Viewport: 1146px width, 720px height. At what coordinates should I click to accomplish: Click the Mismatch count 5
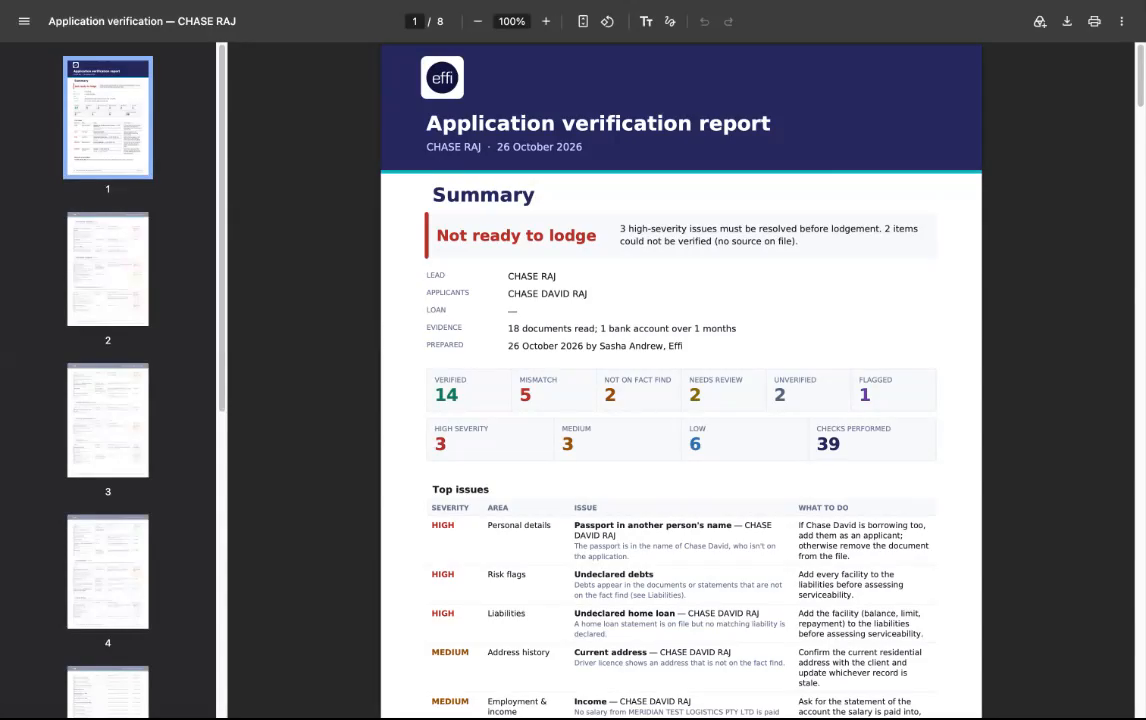tap(525, 395)
